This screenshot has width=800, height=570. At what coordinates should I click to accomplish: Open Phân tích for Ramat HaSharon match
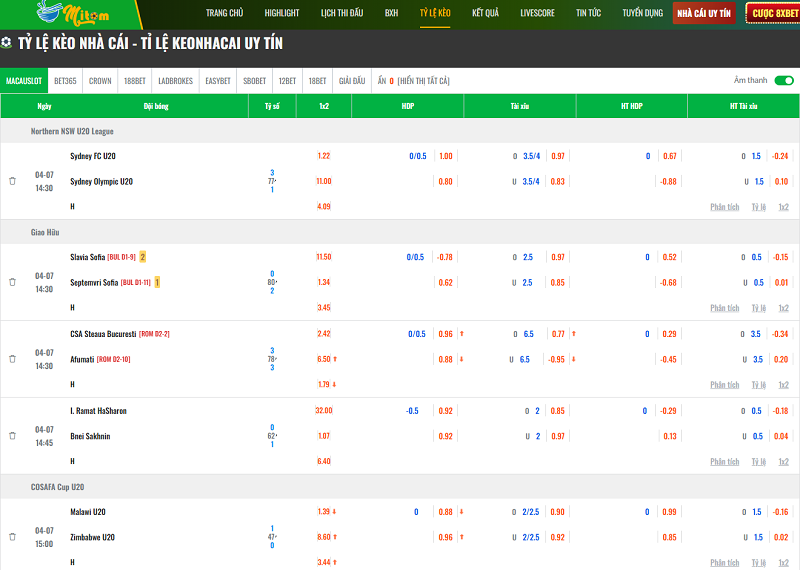click(724, 461)
